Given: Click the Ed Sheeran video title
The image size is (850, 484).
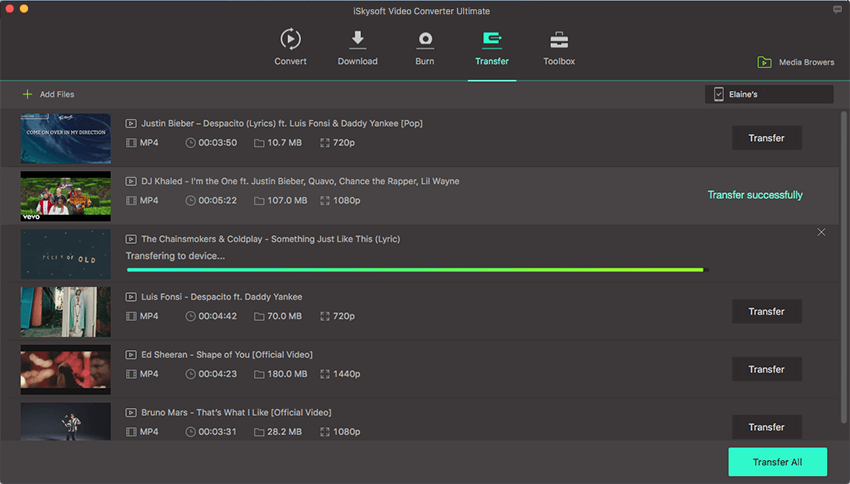Looking at the screenshot, I should point(226,355).
